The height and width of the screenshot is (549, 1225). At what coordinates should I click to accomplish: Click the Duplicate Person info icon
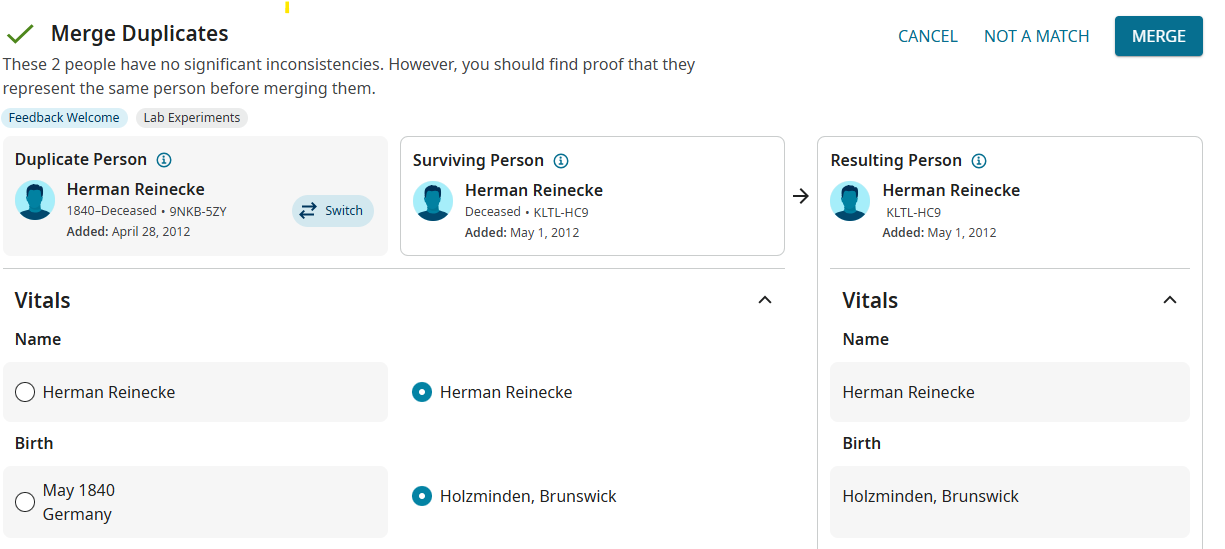click(x=165, y=160)
